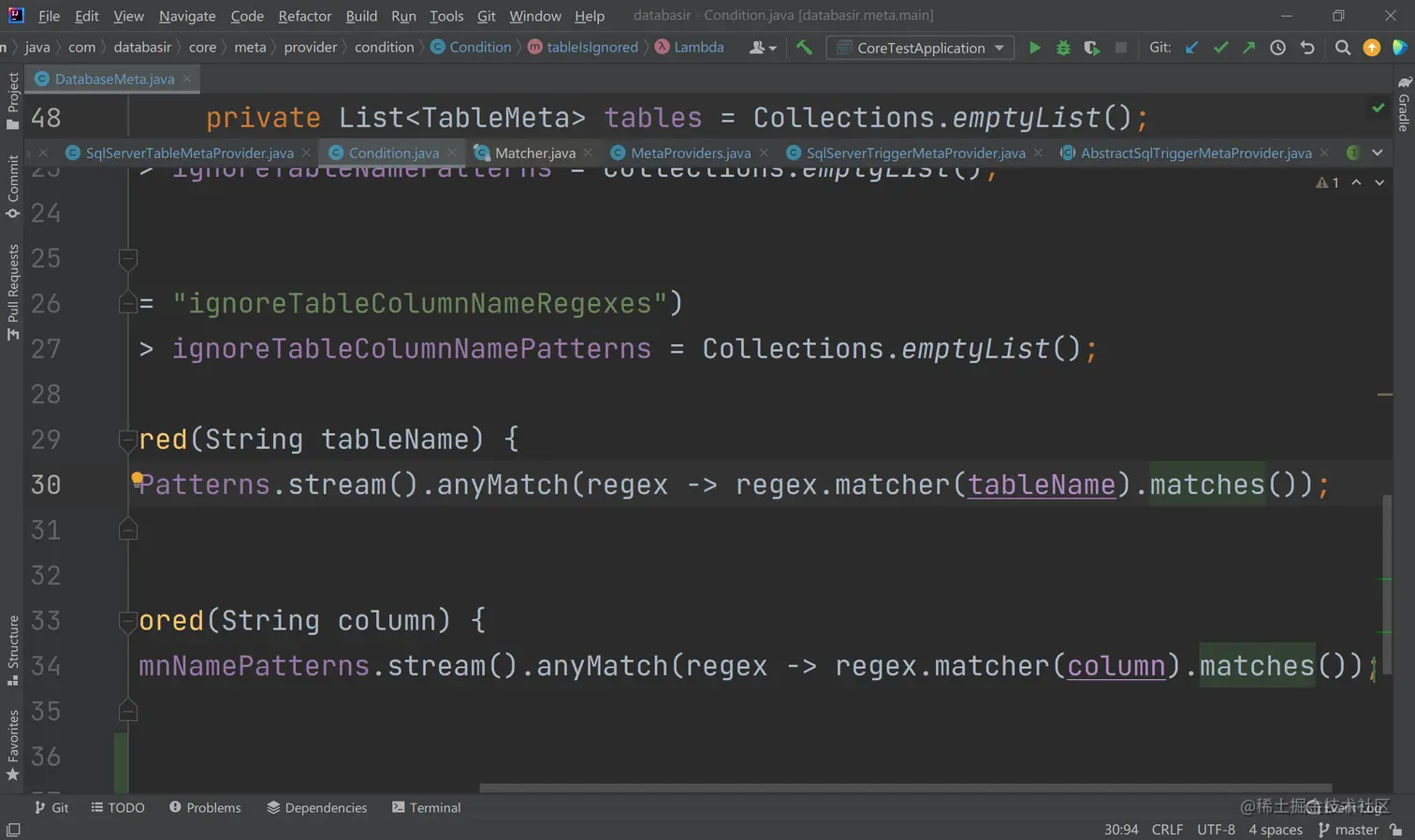This screenshot has width=1415, height=840.
Task: Open the Tools menu
Action: (x=446, y=16)
